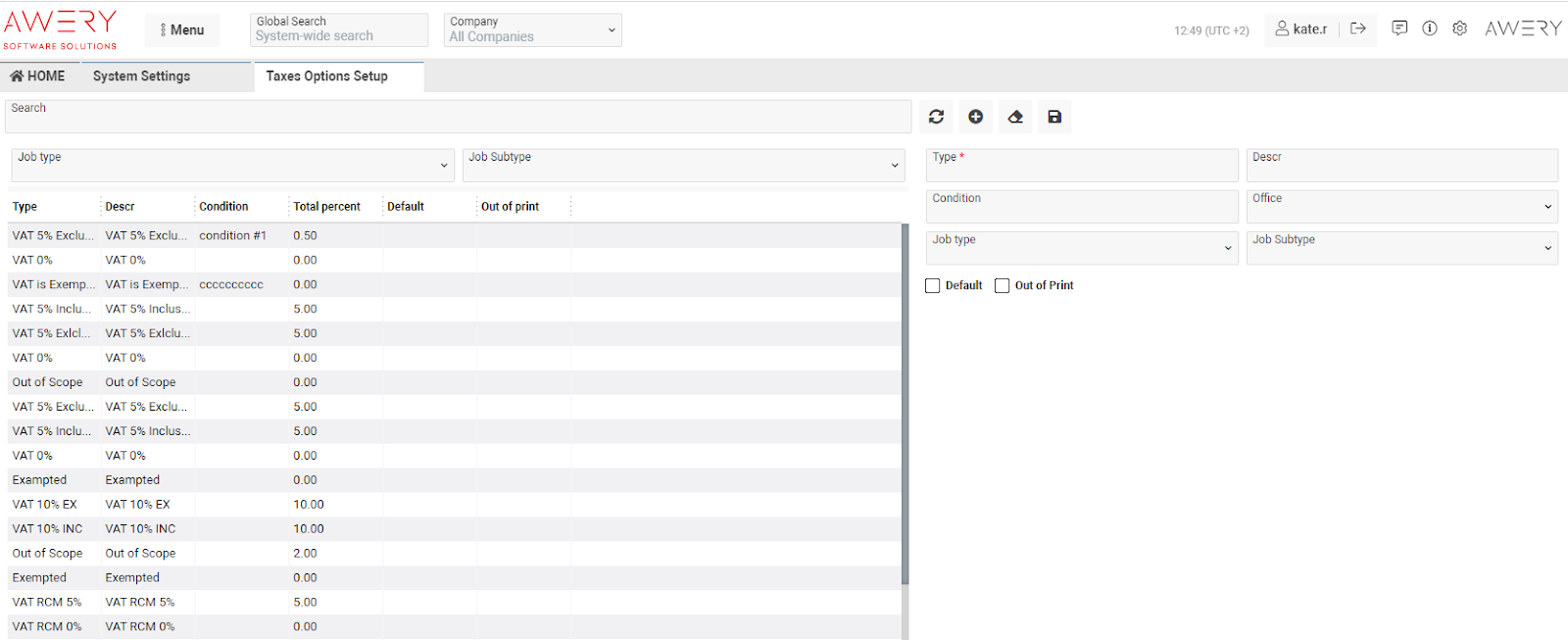Enable the Default checkbox
Screen dimensions: 1568x640
[933, 285]
